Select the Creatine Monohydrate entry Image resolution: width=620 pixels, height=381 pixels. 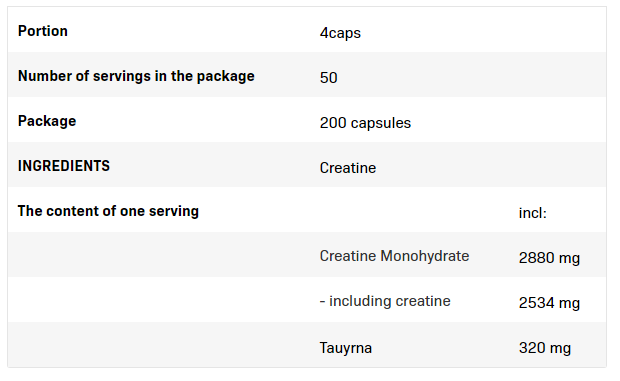[x=394, y=256]
